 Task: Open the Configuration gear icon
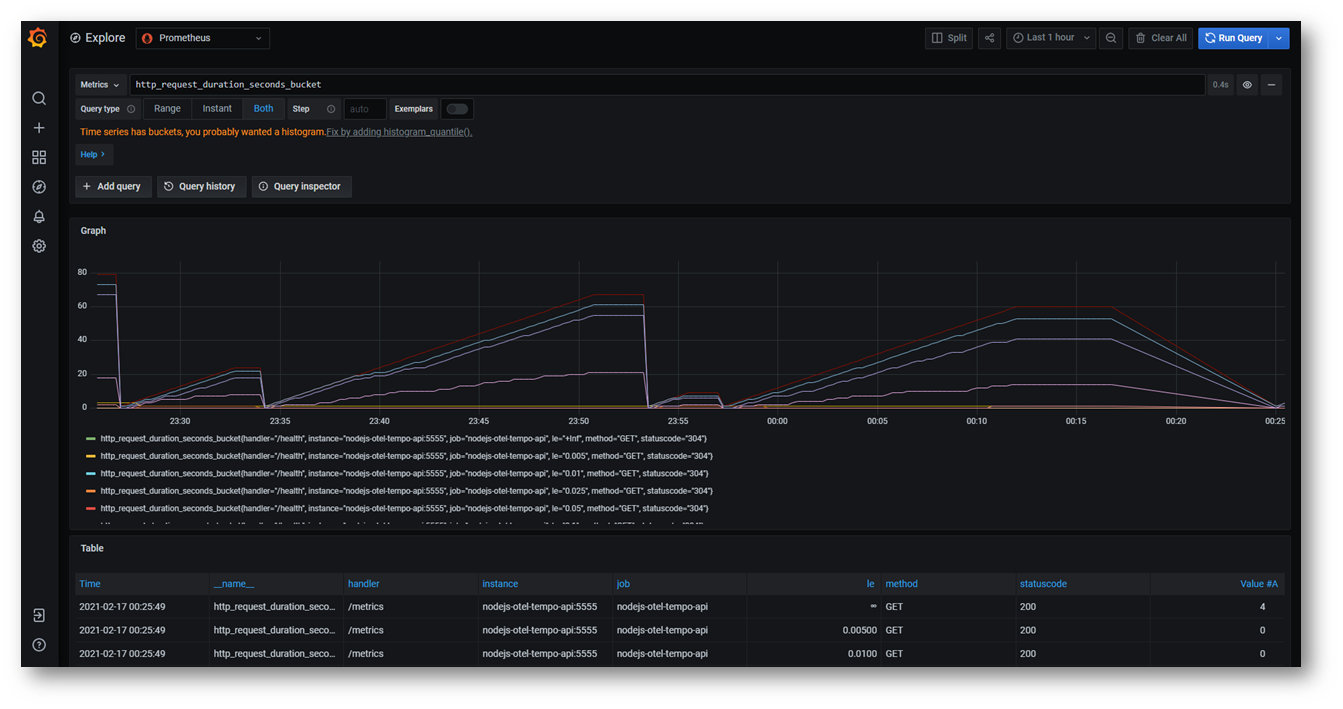tap(39, 246)
